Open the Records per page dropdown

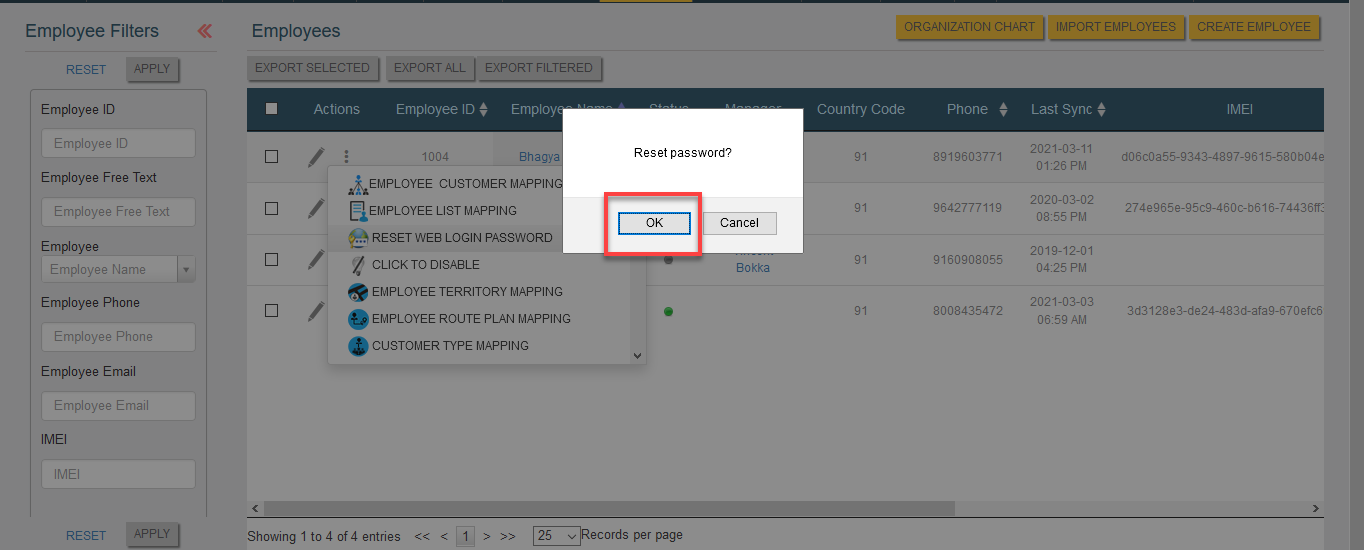pyautogui.click(x=557, y=536)
